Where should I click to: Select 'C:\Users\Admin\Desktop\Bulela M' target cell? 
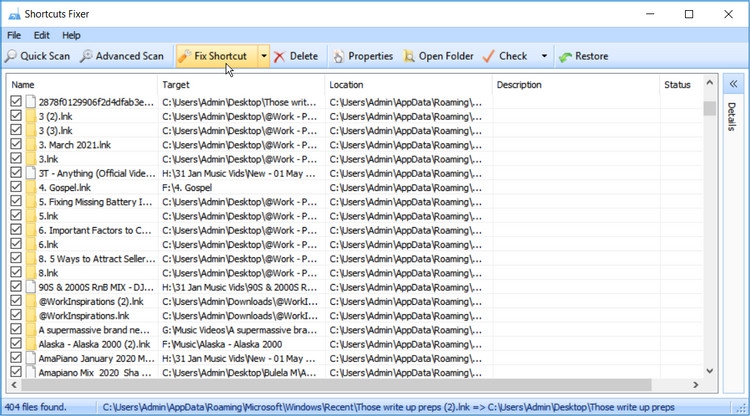(239, 372)
